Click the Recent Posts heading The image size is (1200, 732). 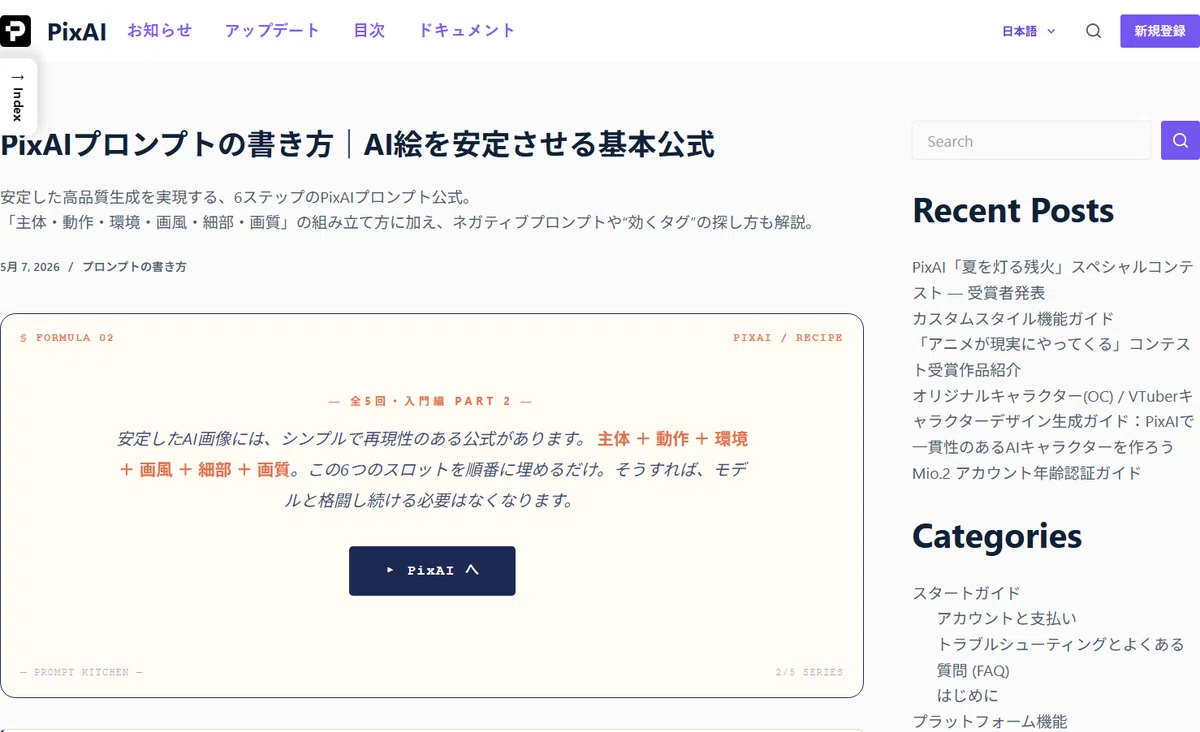click(x=1013, y=210)
